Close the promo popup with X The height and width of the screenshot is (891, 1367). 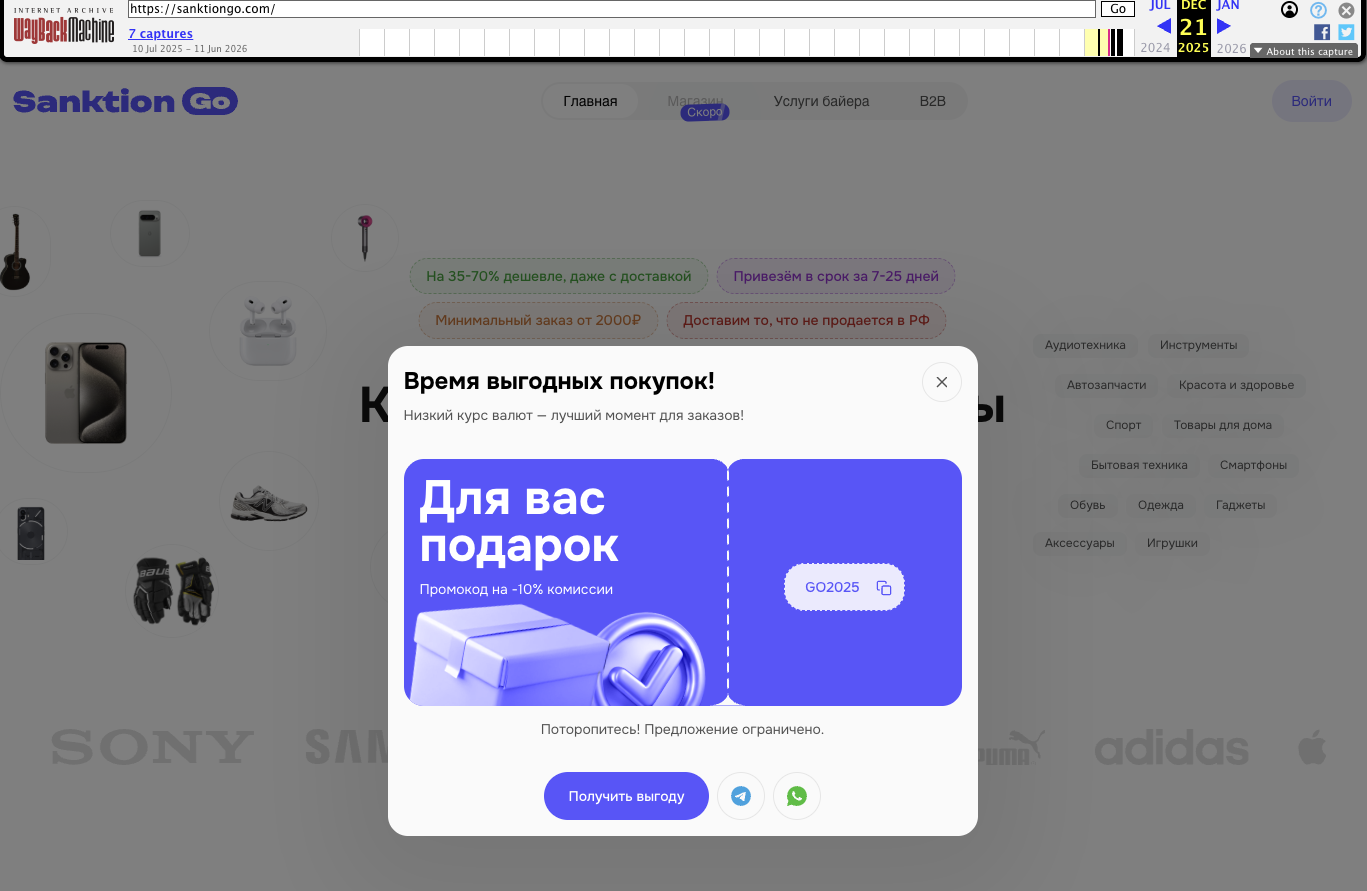click(941, 382)
